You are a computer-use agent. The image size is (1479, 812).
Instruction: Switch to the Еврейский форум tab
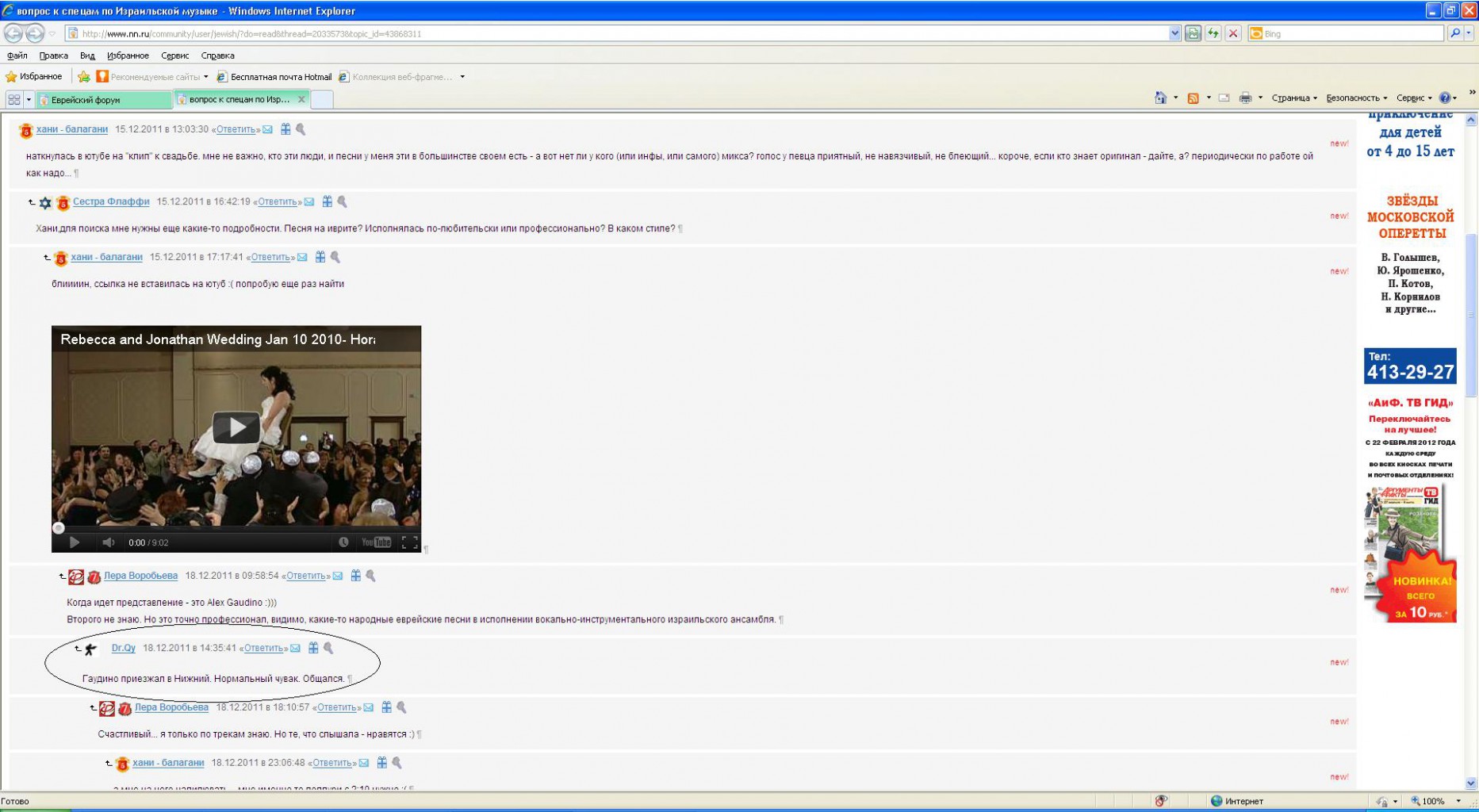(103, 100)
